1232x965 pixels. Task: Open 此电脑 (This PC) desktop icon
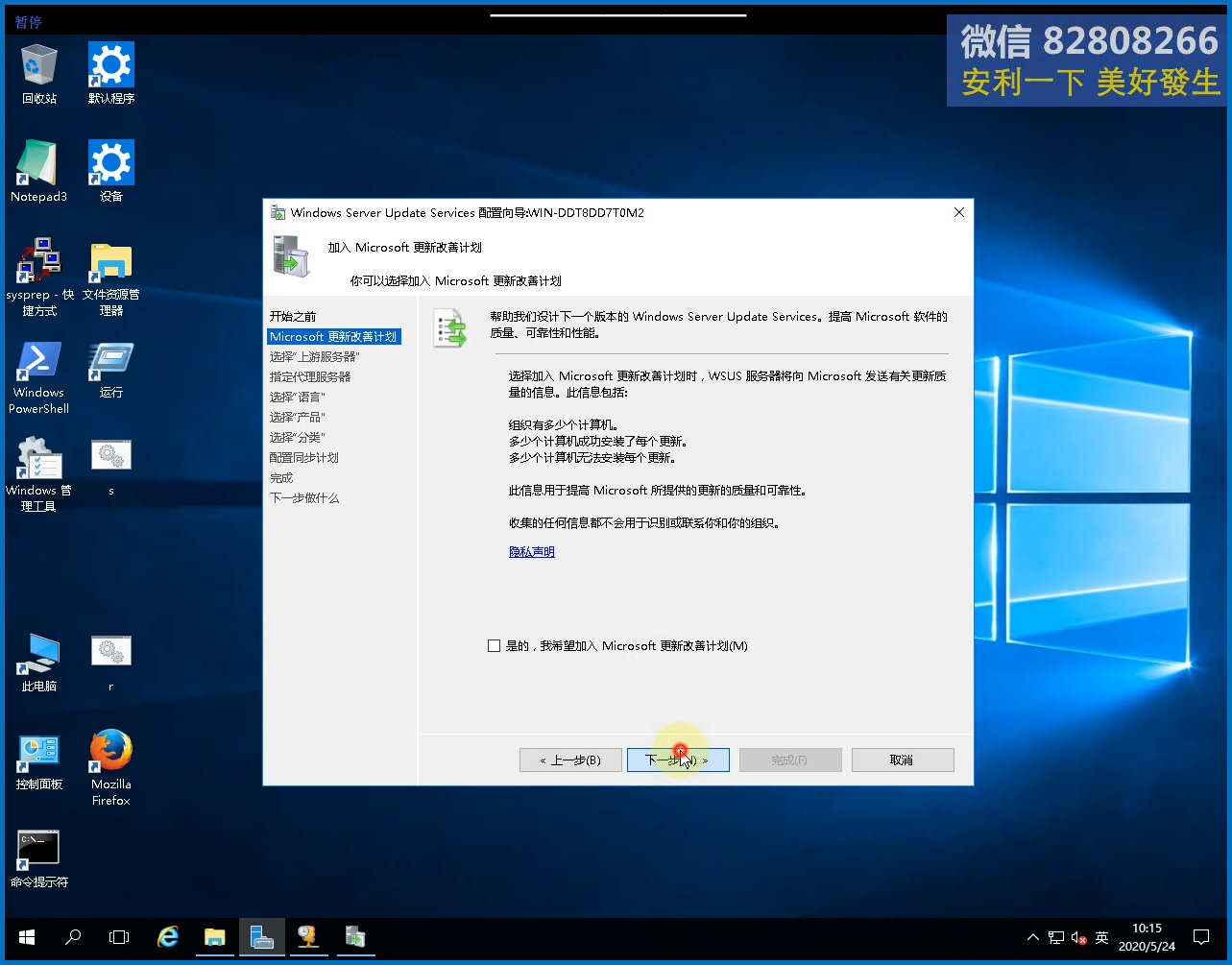(x=38, y=663)
